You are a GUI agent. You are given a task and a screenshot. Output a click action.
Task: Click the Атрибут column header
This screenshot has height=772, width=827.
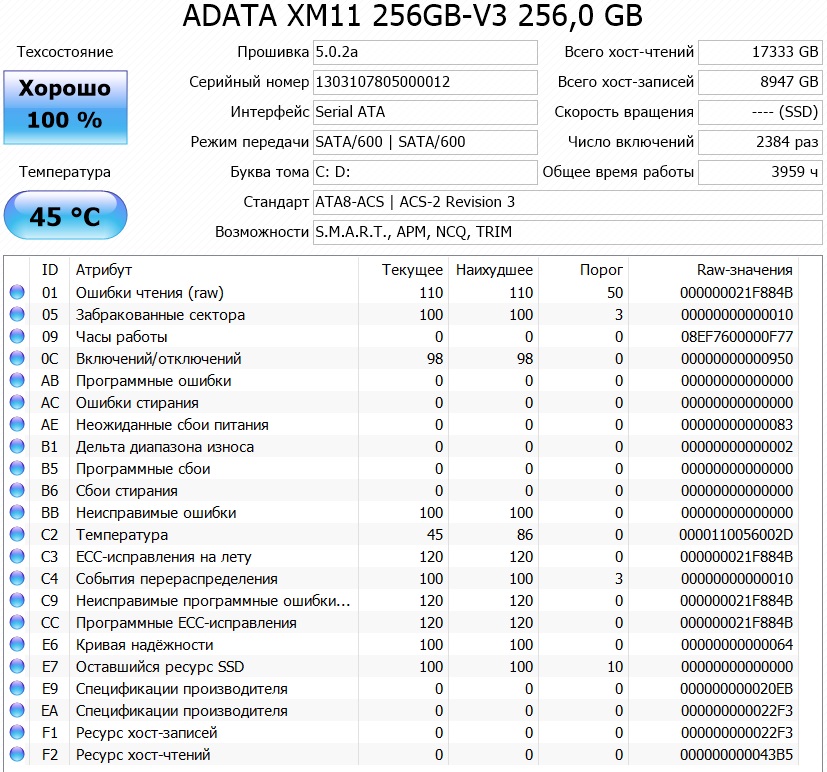pos(104,270)
